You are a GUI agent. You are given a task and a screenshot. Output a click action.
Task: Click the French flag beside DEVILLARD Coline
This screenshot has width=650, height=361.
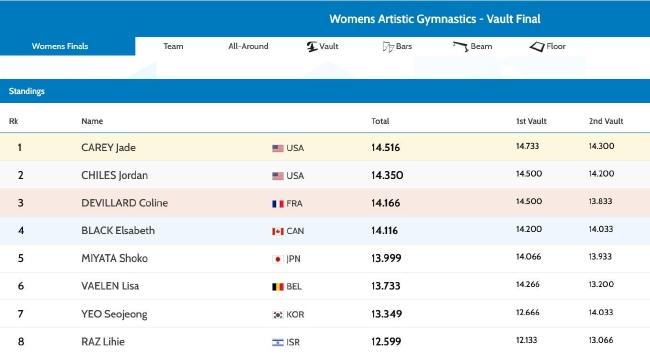point(278,204)
